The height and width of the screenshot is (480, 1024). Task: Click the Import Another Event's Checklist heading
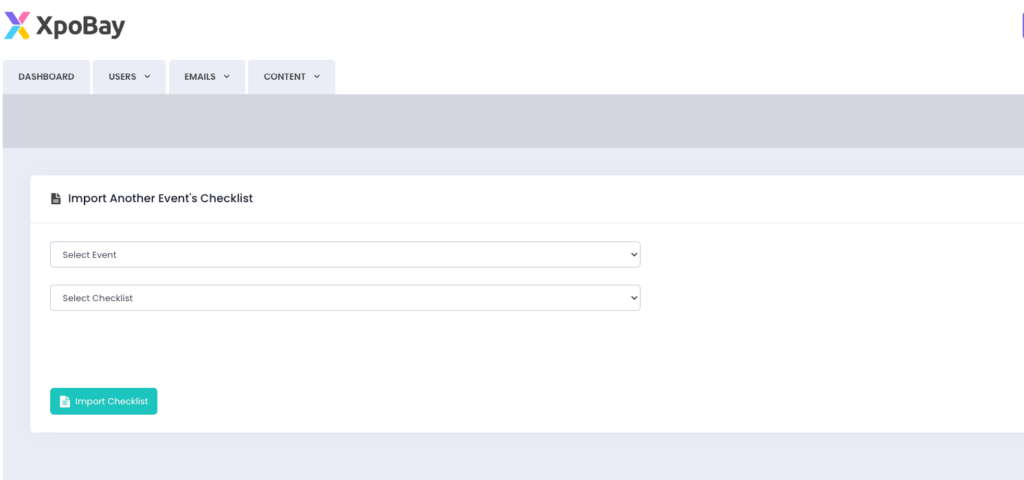click(x=160, y=199)
